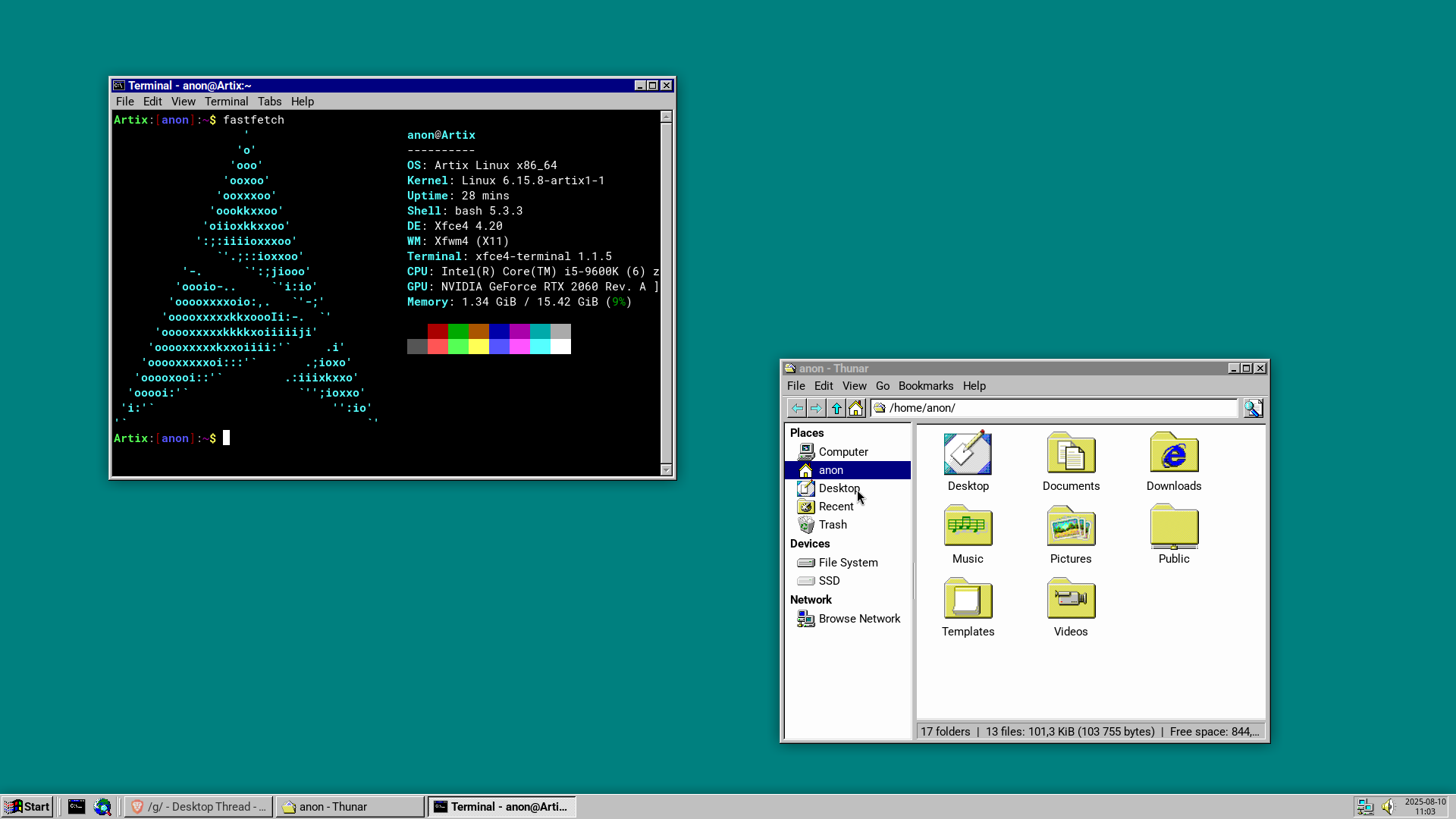Launch web browser from taskbar quick launch
Screen dimensions: 1456x819
102,807
